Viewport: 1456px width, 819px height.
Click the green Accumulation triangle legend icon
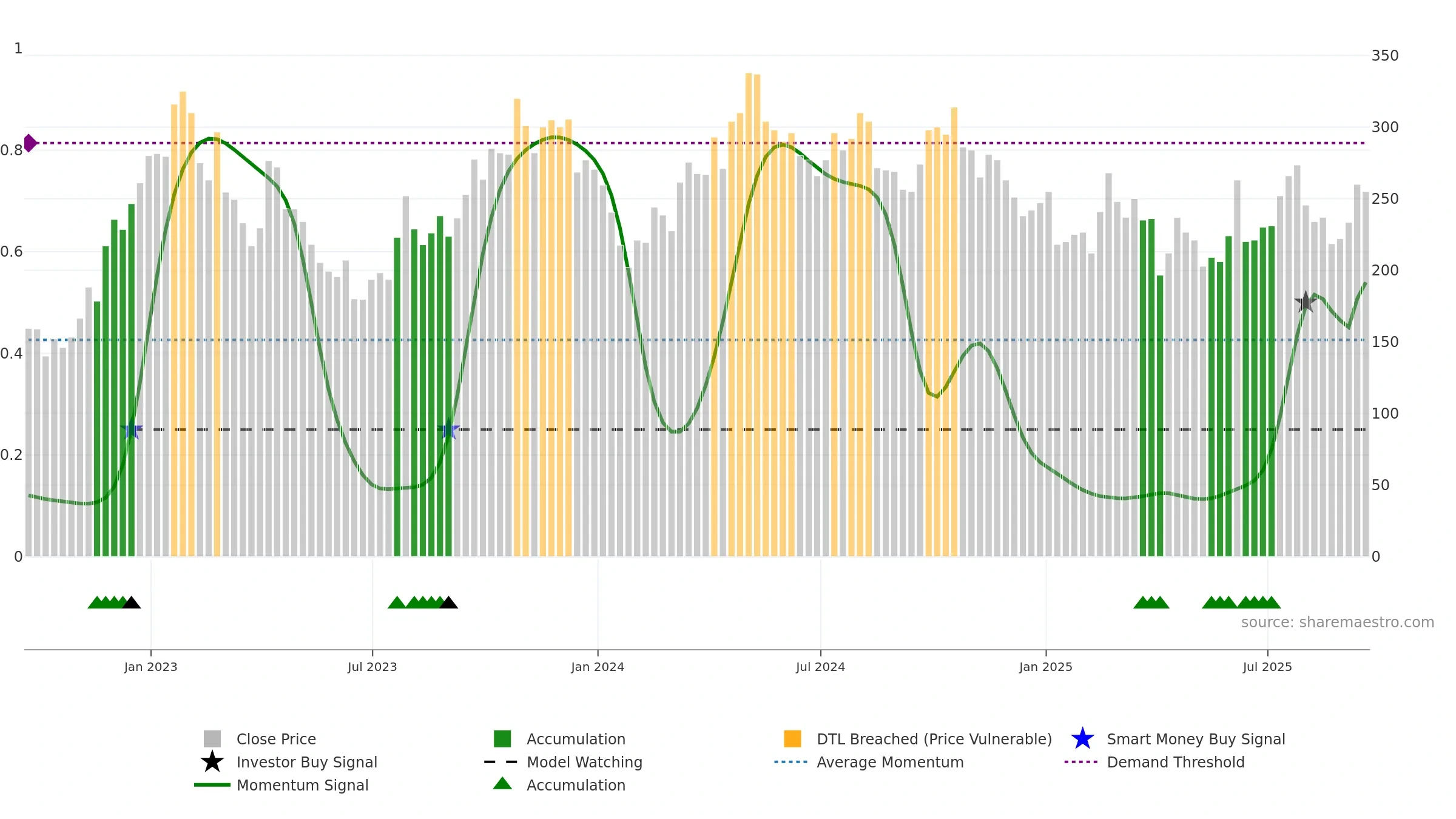(x=502, y=784)
